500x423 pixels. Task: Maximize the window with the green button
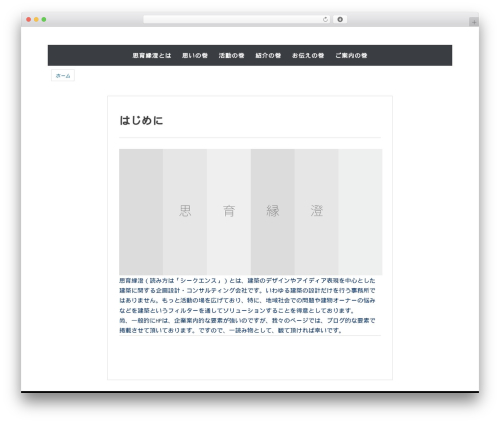click(44, 19)
